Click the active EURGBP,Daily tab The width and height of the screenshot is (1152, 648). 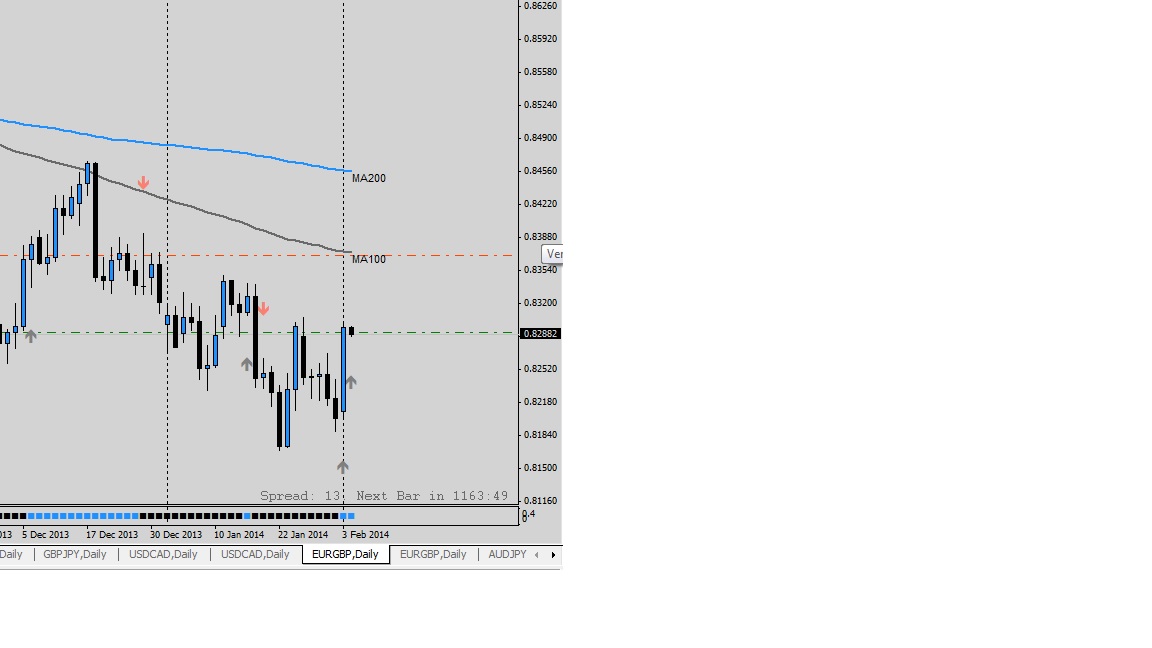click(x=345, y=555)
